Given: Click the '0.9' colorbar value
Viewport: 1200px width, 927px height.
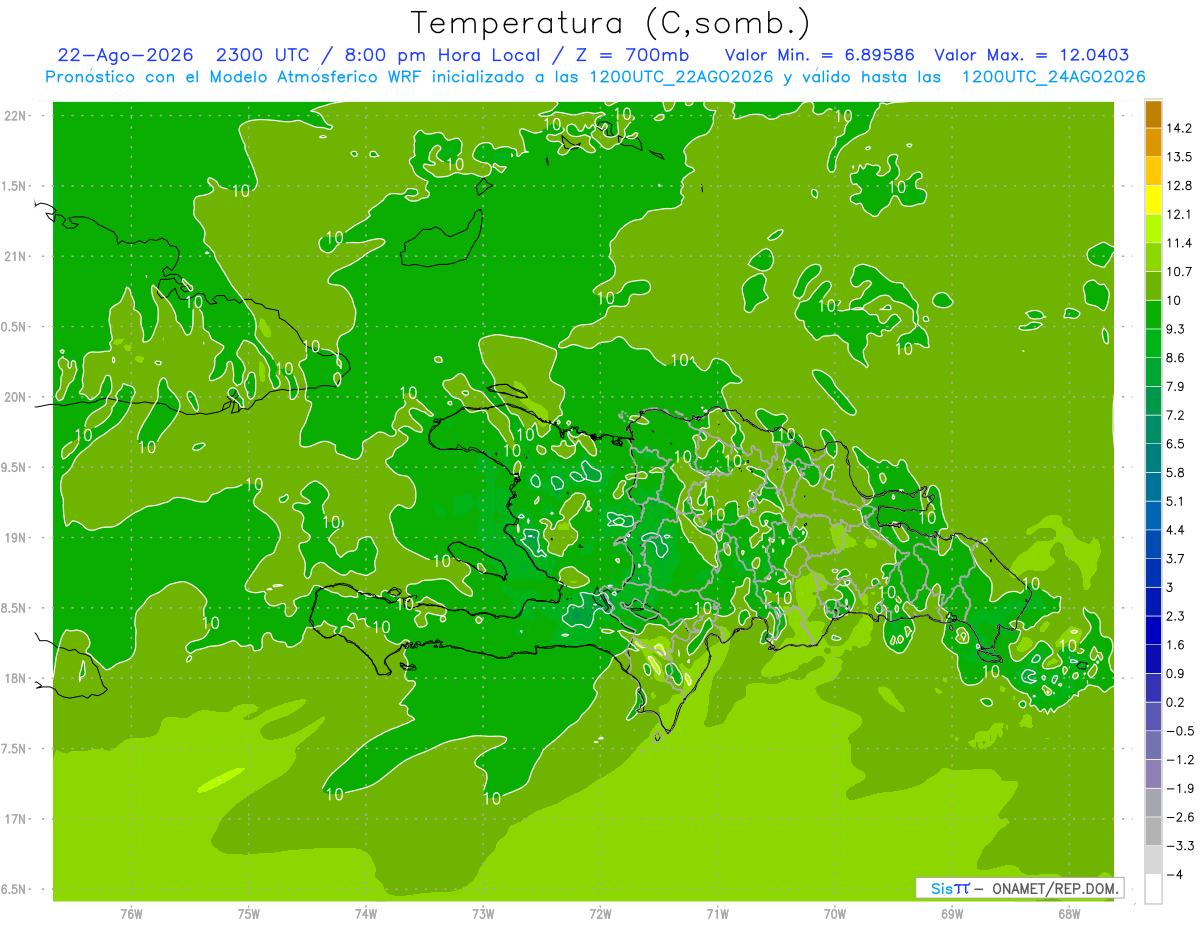Looking at the screenshot, I should coord(1175,674).
